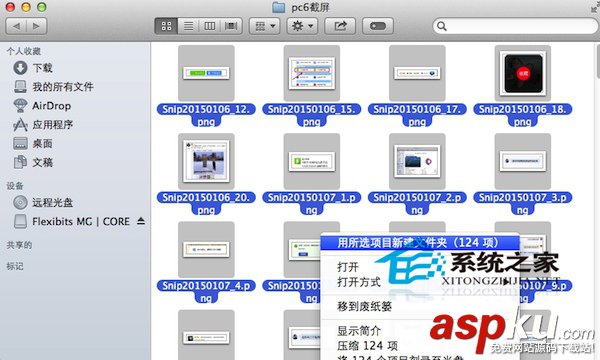Screen dimensions: 600x360
Task: Select thumbnail of Snip20150107_3.png
Action: pos(523,161)
